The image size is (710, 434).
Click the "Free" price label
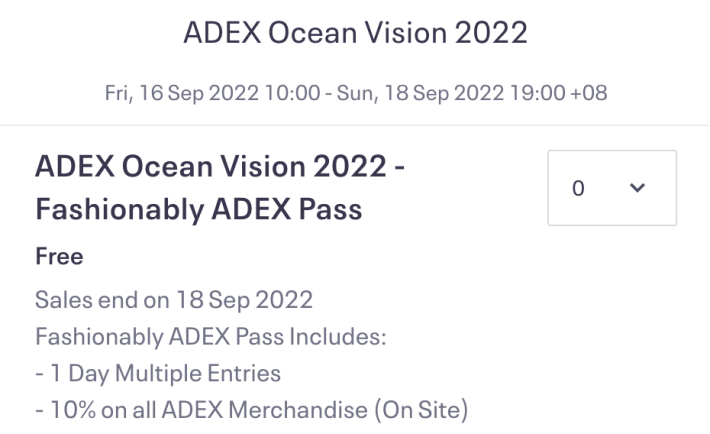pyautogui.click(x=59, y=257)
